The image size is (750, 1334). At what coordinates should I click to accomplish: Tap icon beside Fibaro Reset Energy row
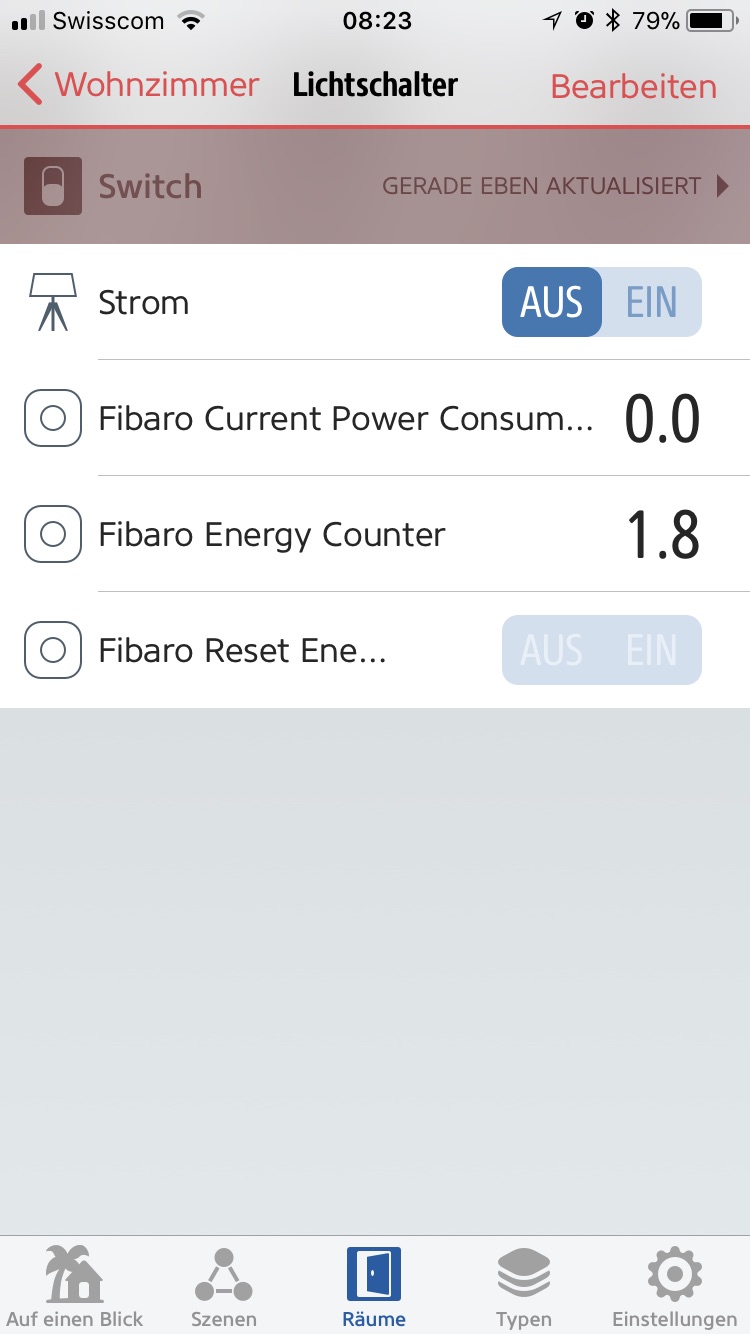pos(53,650)
